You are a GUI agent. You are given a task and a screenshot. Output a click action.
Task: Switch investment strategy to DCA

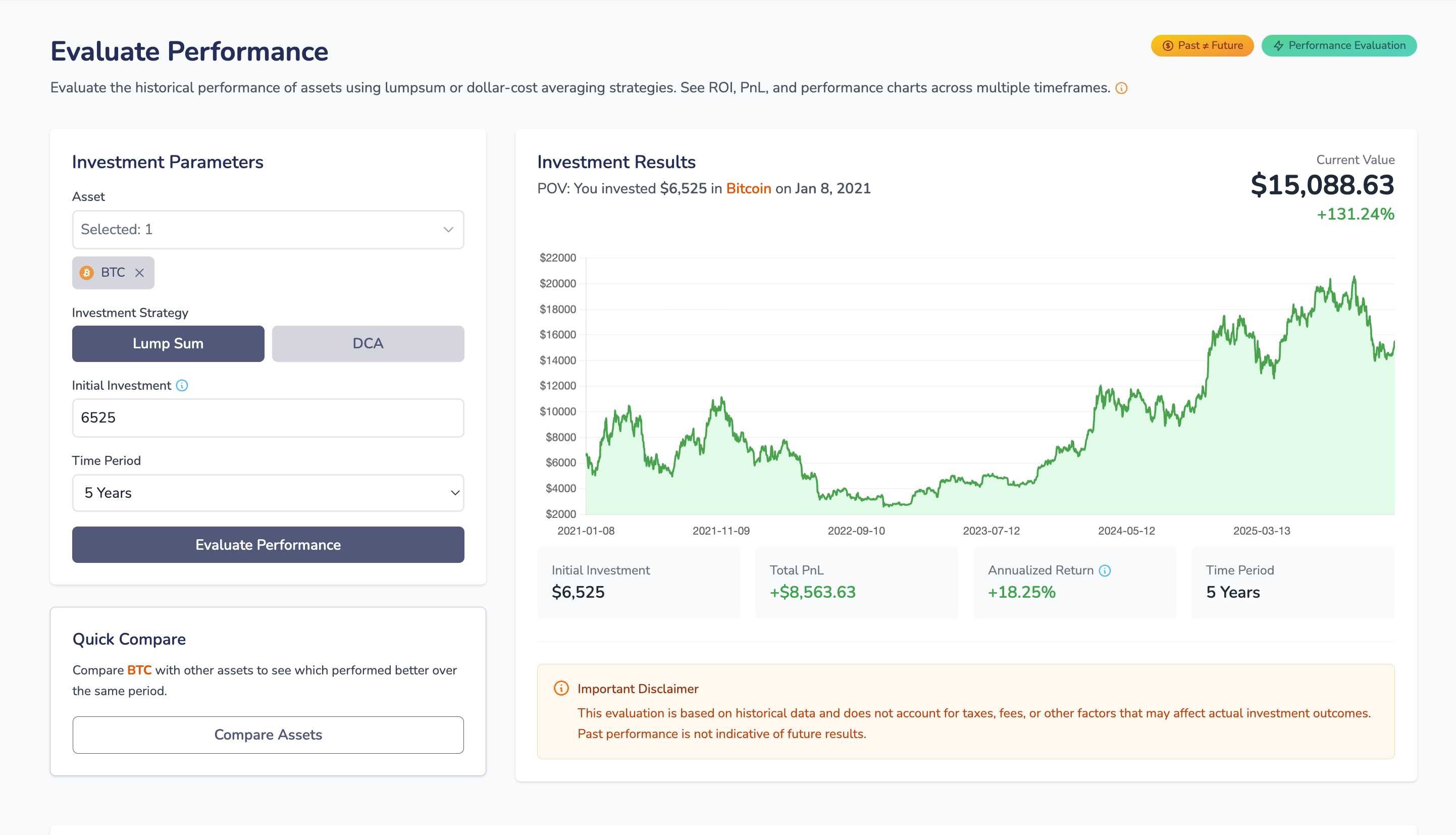(368, 343)
